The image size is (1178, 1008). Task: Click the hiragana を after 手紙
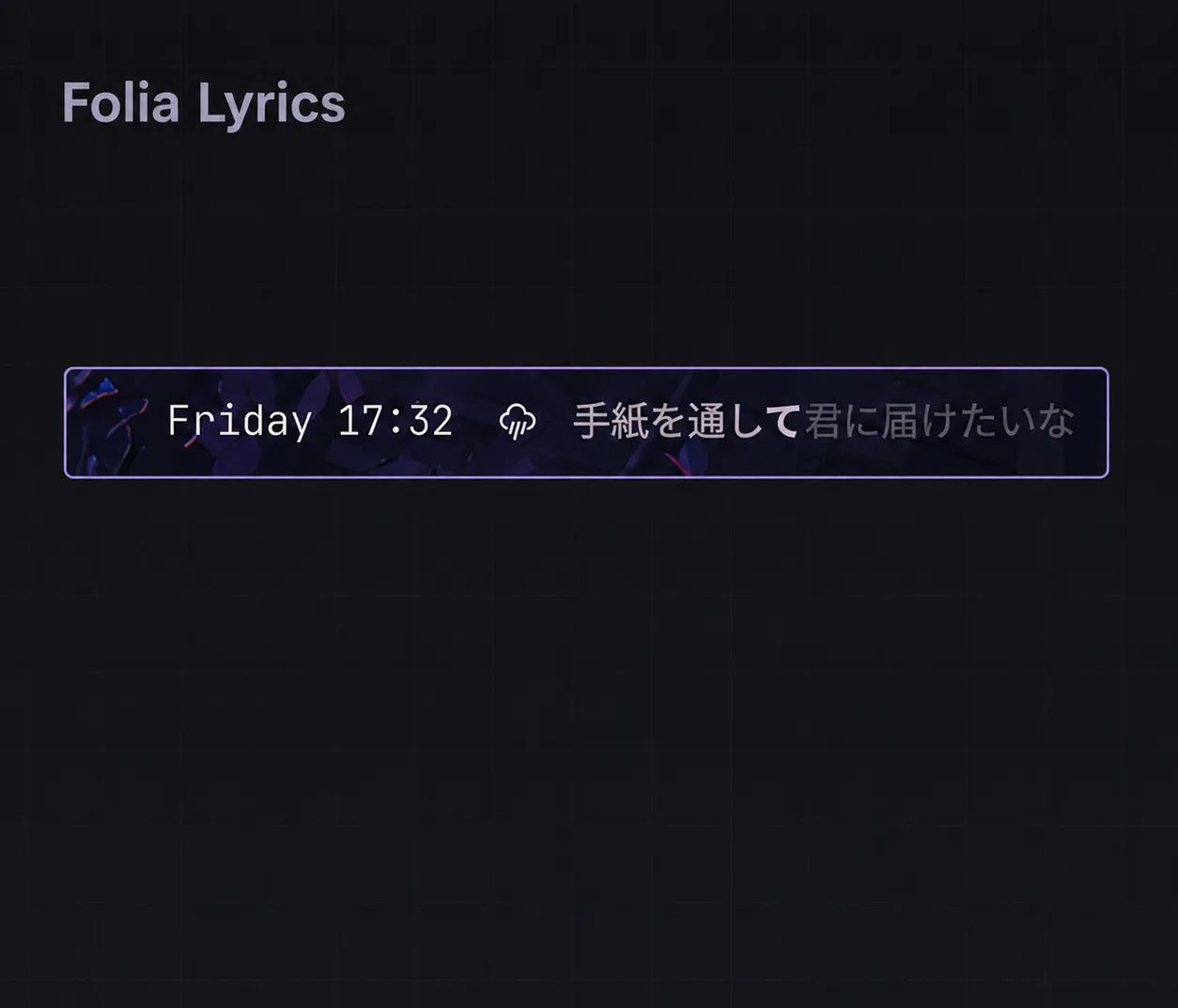tap(668, 422)
